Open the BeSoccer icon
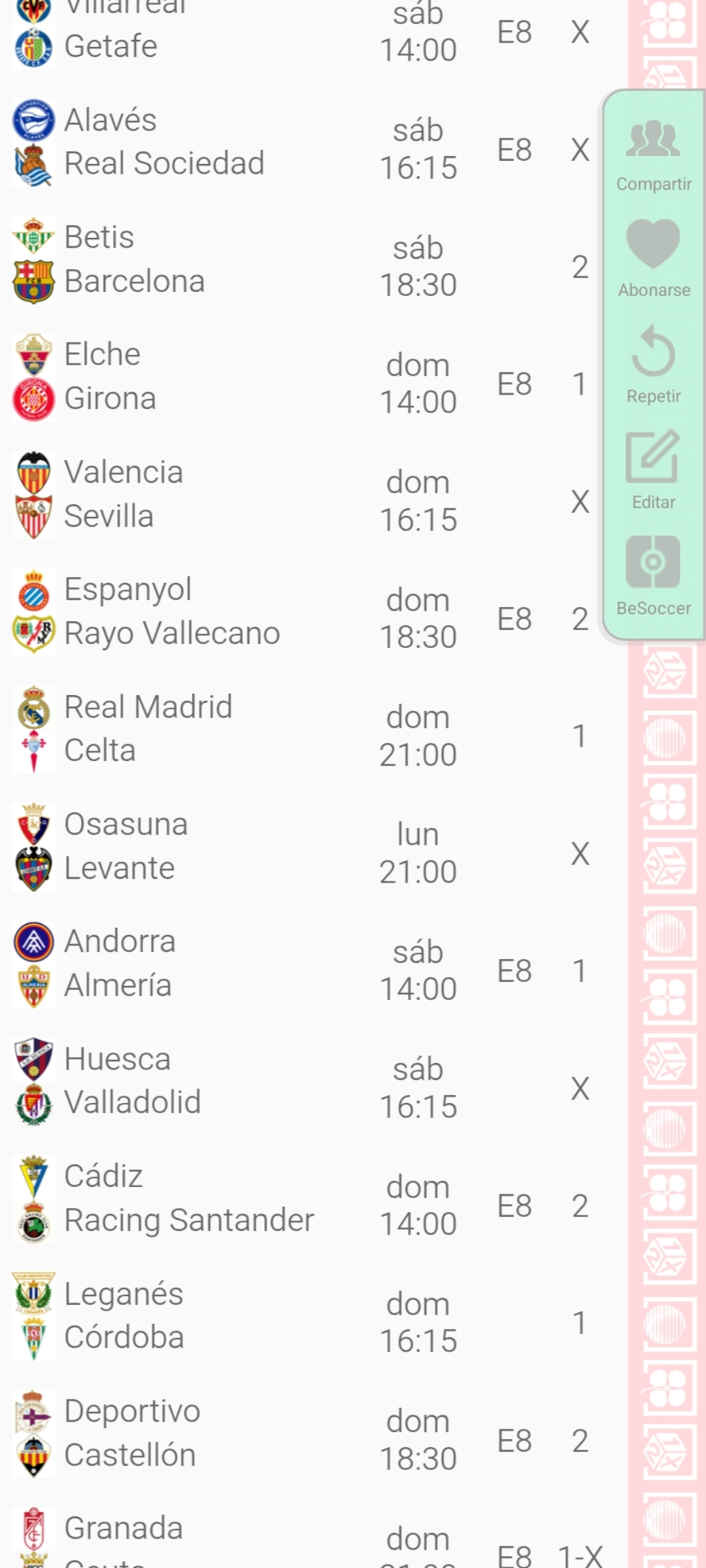This screenshot has height=1568, width=706. point(653,562)
